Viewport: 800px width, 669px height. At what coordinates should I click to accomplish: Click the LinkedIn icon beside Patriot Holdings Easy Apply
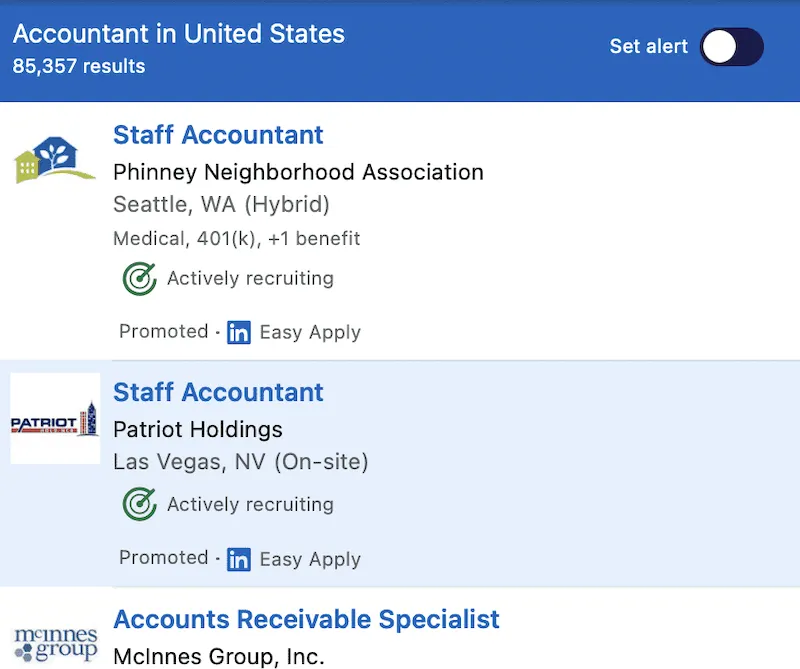click(239, 559)
